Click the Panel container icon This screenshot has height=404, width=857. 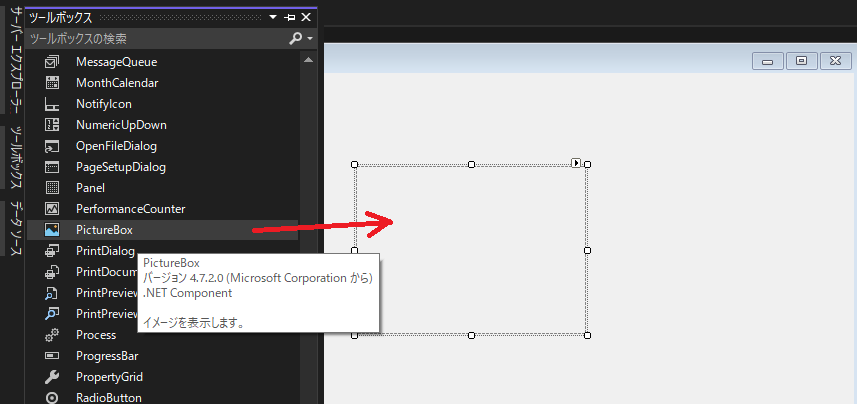[x=52, y=188]
